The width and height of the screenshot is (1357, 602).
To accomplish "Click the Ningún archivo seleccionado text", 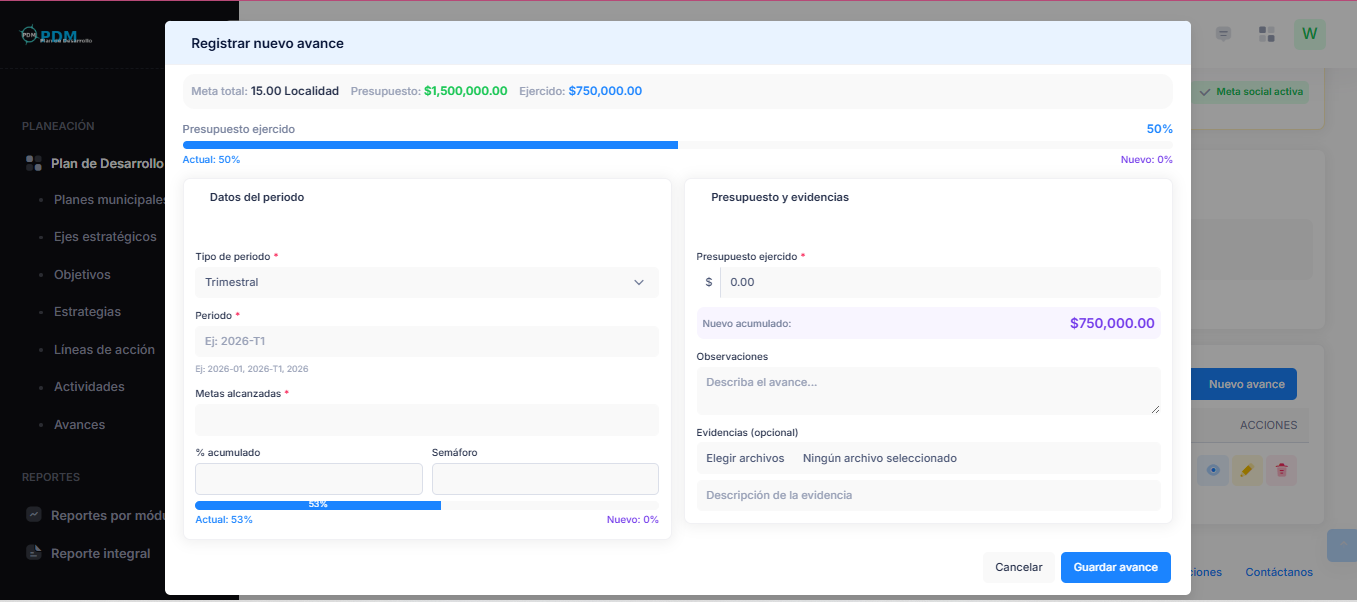I will (880, 458).
